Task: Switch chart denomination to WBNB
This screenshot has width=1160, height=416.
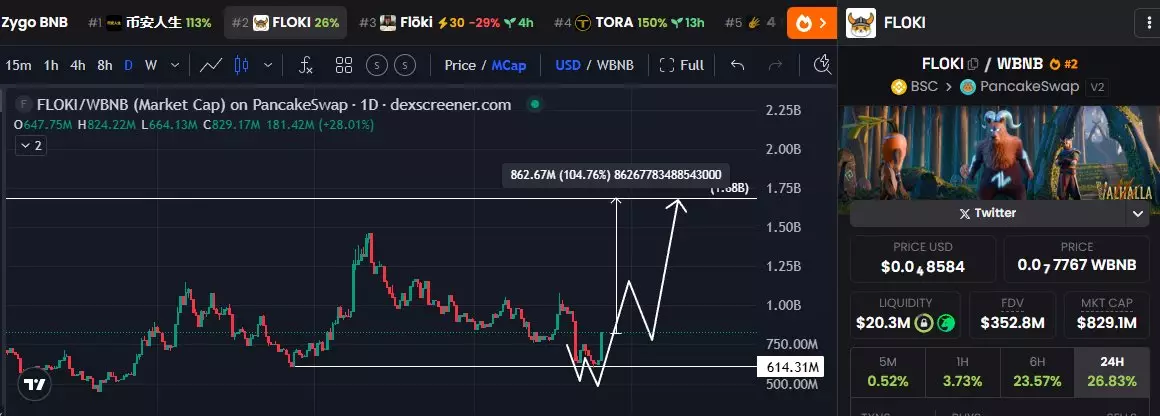Action: pyautogui.click(x=615, y=66)
